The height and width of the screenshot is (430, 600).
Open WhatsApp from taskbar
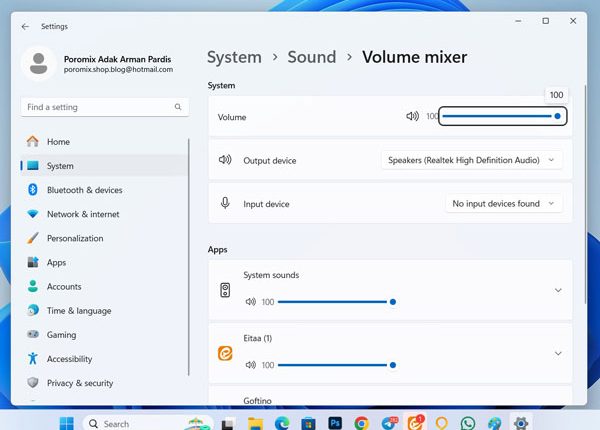tap(468, 423)
